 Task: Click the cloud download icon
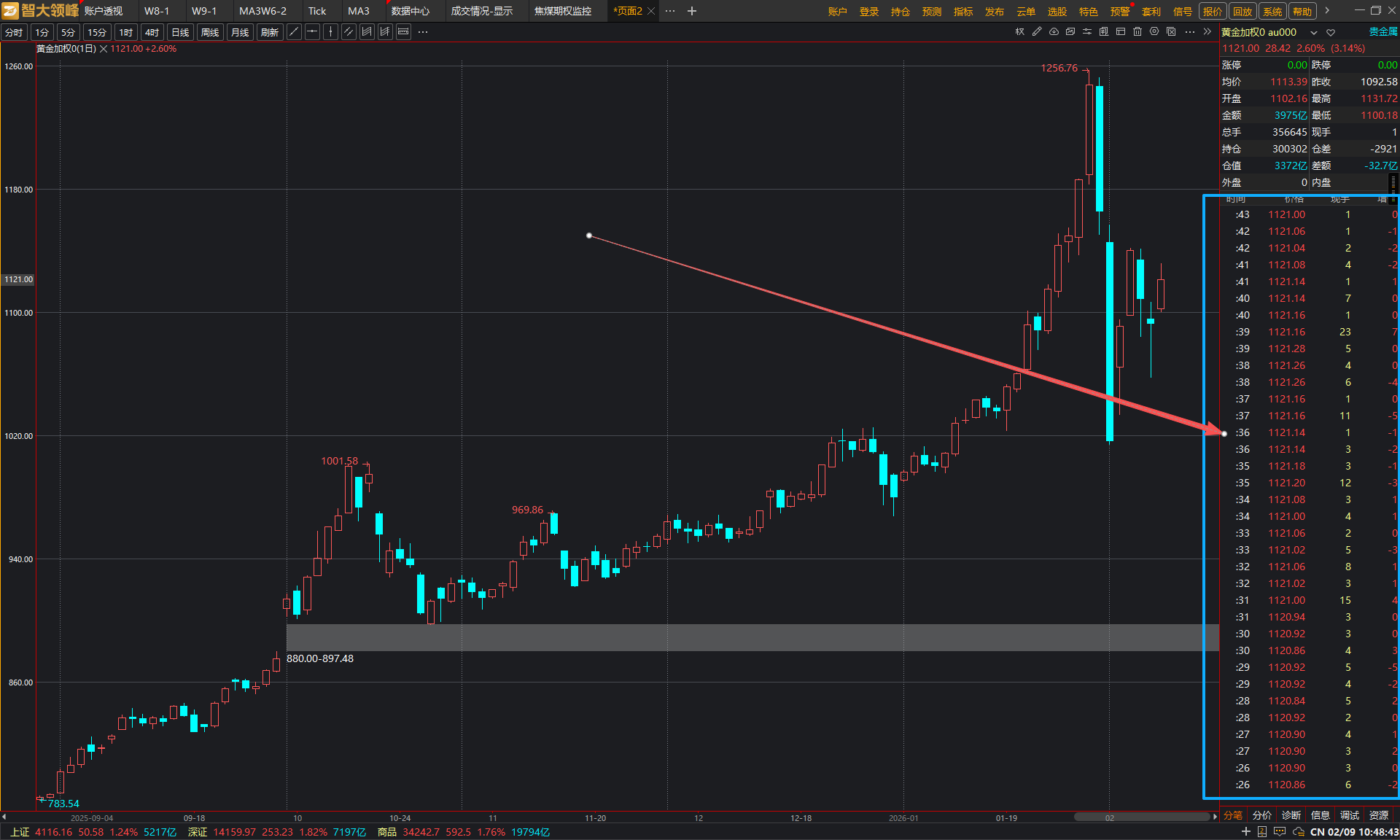[x=1054, y=32]
